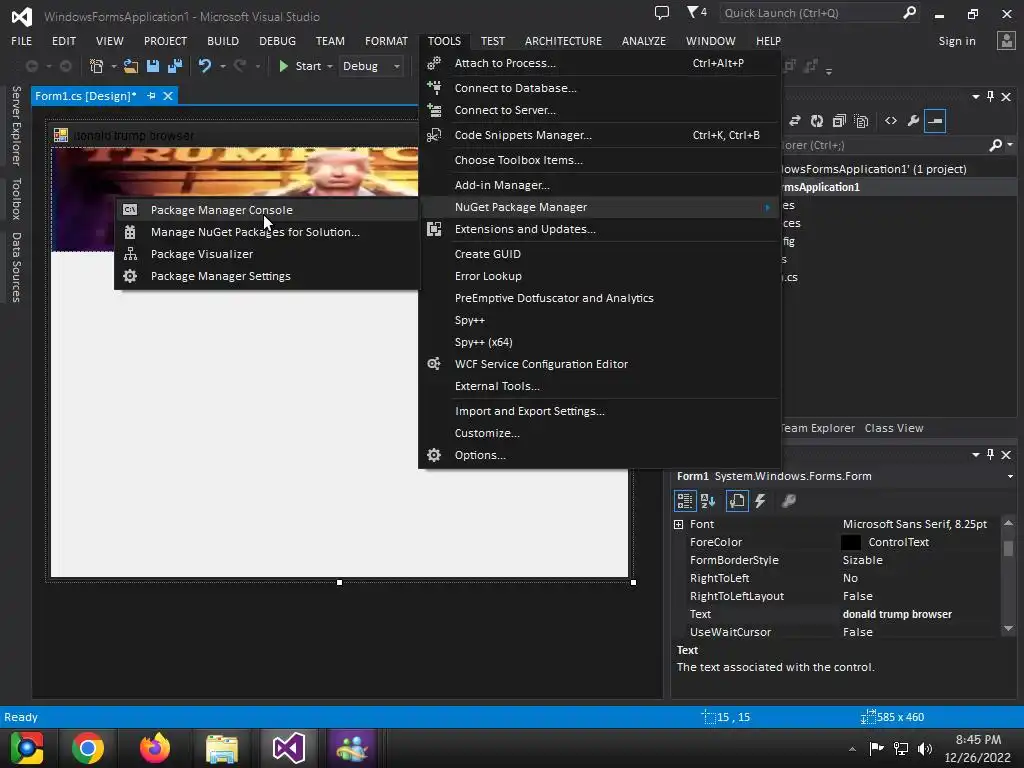Open the New Project dropdown arrow
The width and height of the screenshot is (1024, 768).
tap(114, 67)
